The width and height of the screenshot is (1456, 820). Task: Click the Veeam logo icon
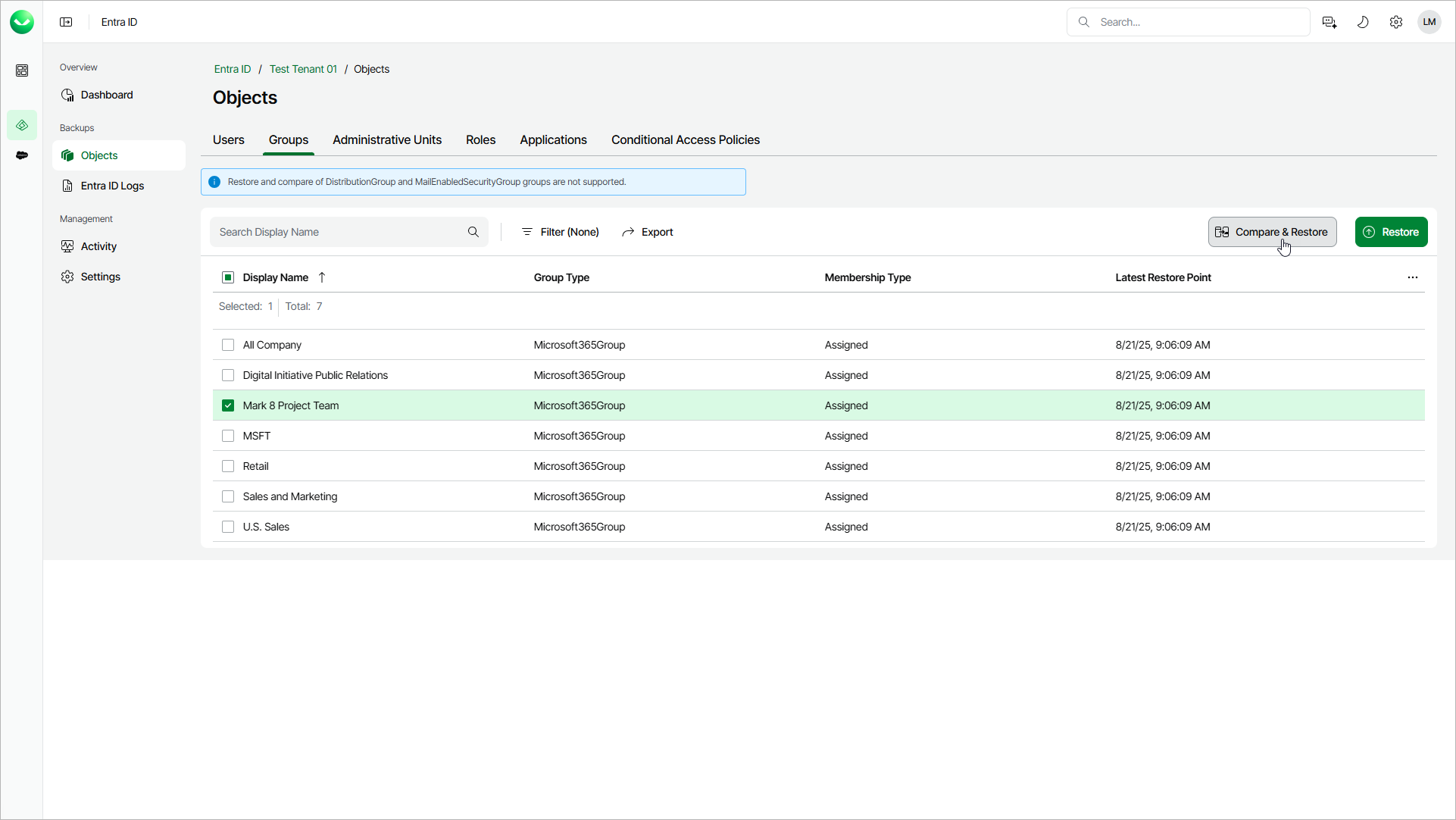(x=22, y=22)
